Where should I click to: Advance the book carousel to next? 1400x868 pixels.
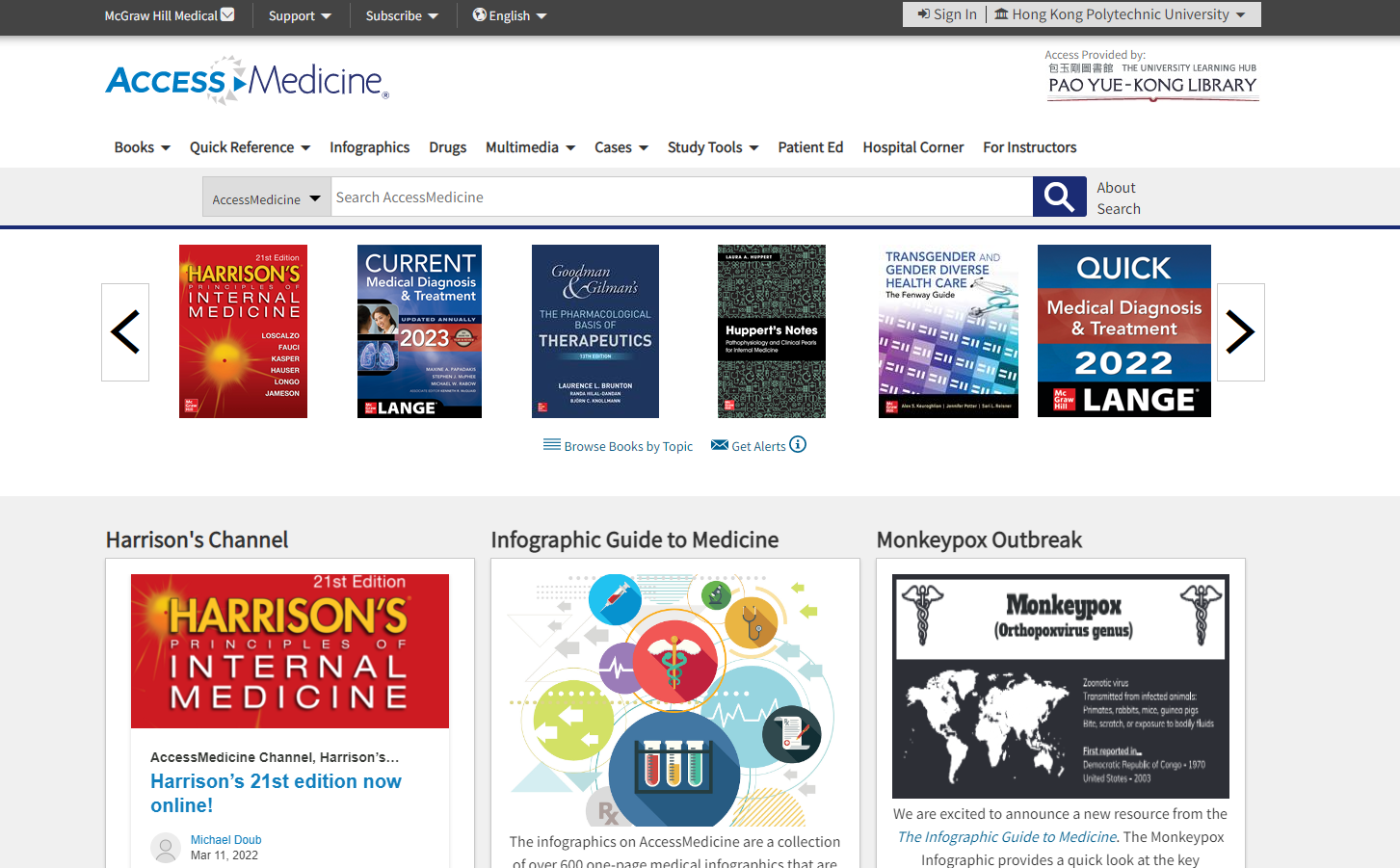[x=1240, y=332]
